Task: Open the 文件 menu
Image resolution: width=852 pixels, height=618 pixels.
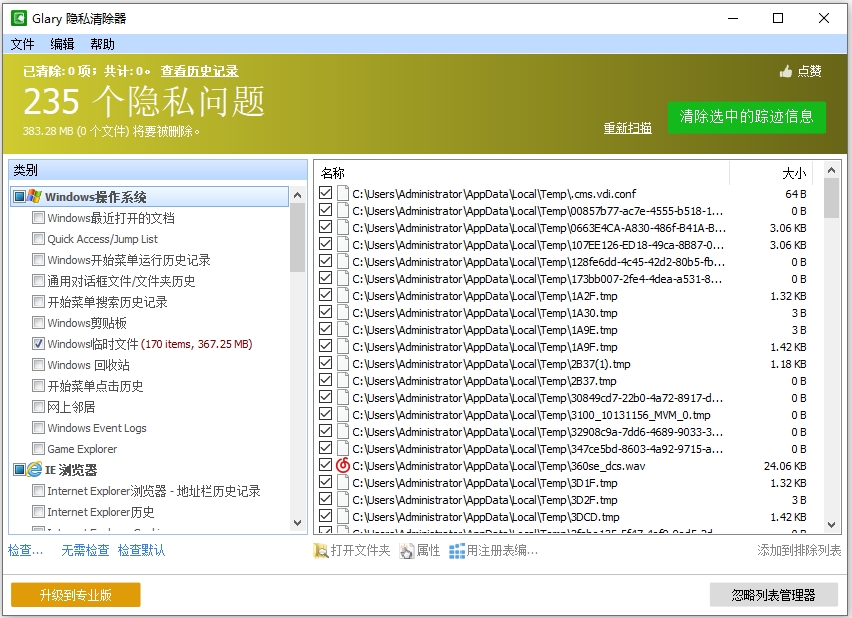Action: pos(23,44)
